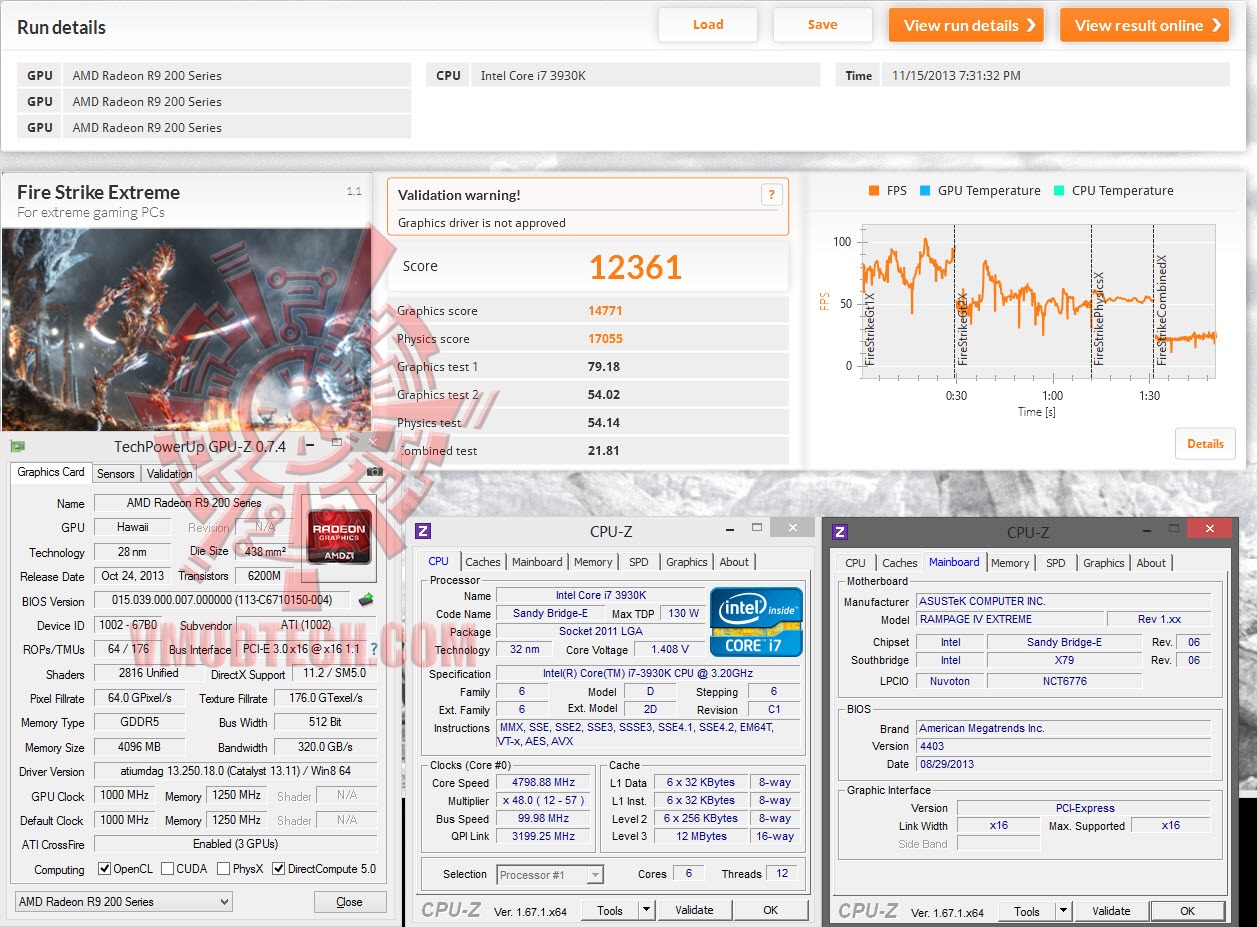The width and height of the screenshot is (1257, 927).
Task: Select the Graphics Card tab in GPU-Z
Action: (x=51, y=472)
